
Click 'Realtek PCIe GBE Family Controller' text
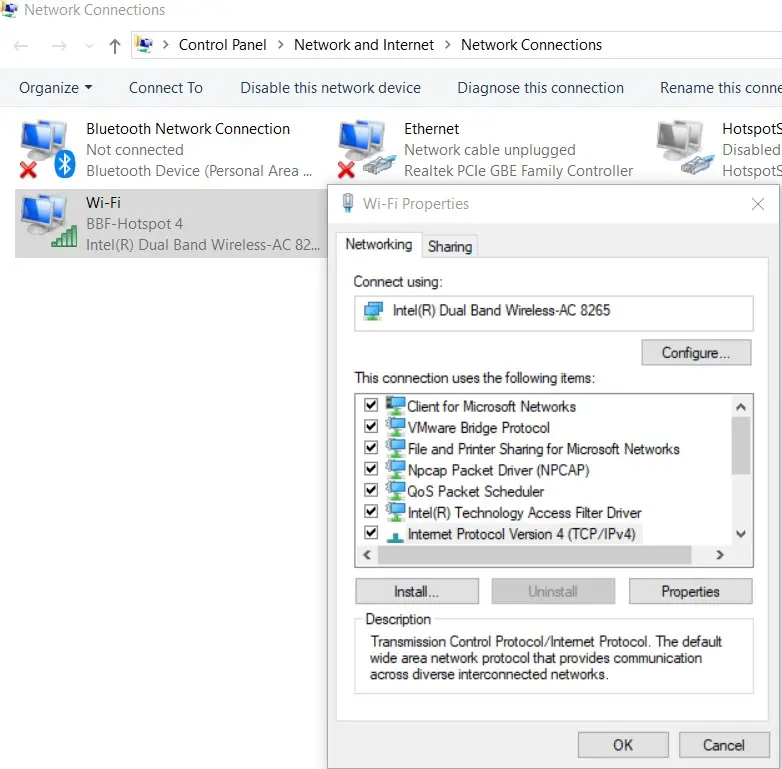(x=518, y=171)
